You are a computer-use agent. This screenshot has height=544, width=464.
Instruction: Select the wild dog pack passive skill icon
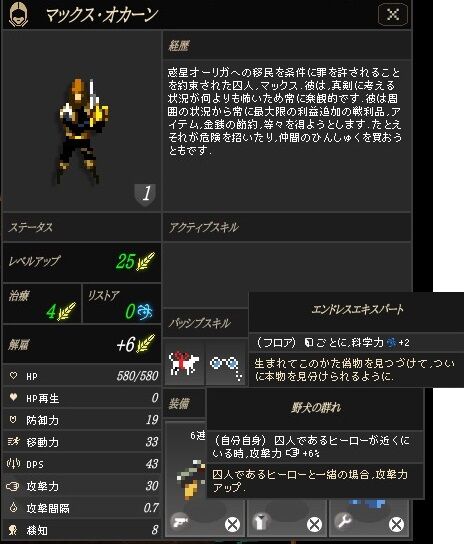point(184,363)
